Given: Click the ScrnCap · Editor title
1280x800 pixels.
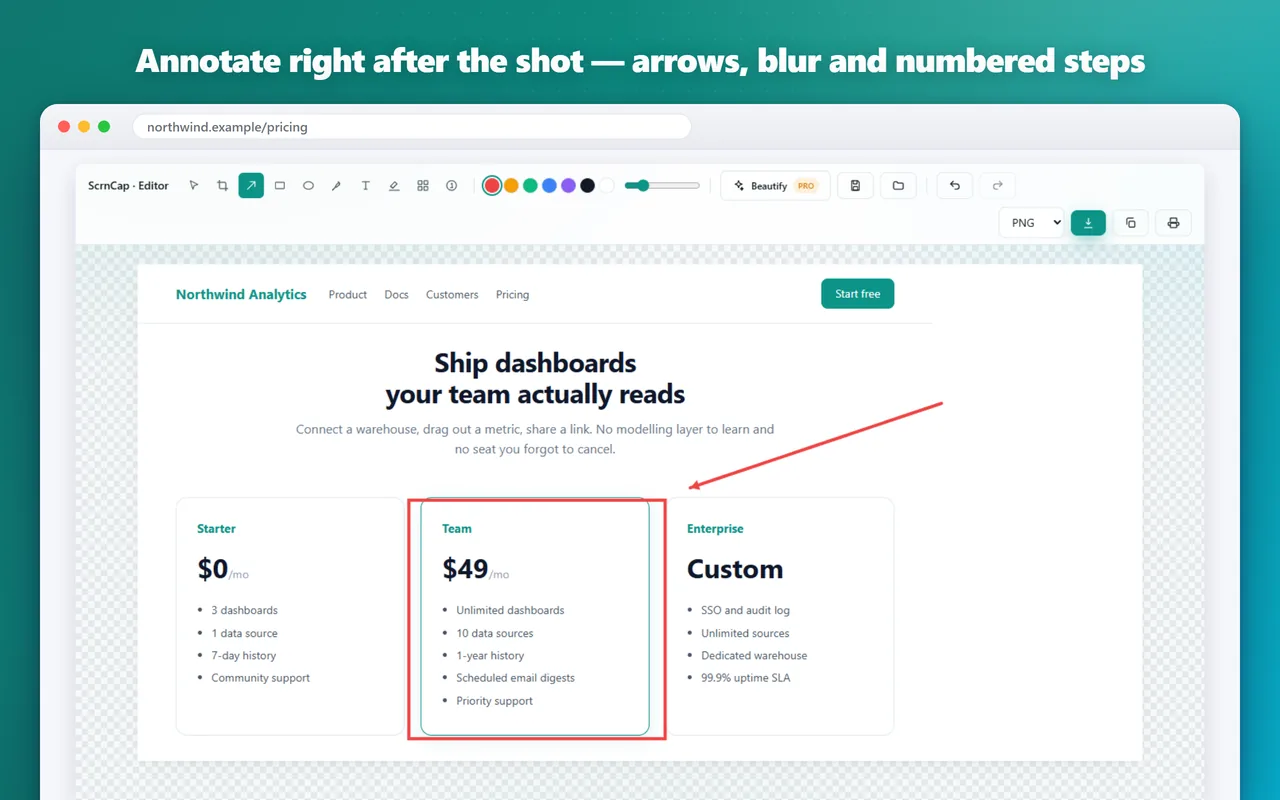Looking at the screenshot, I should coord(128,186).
